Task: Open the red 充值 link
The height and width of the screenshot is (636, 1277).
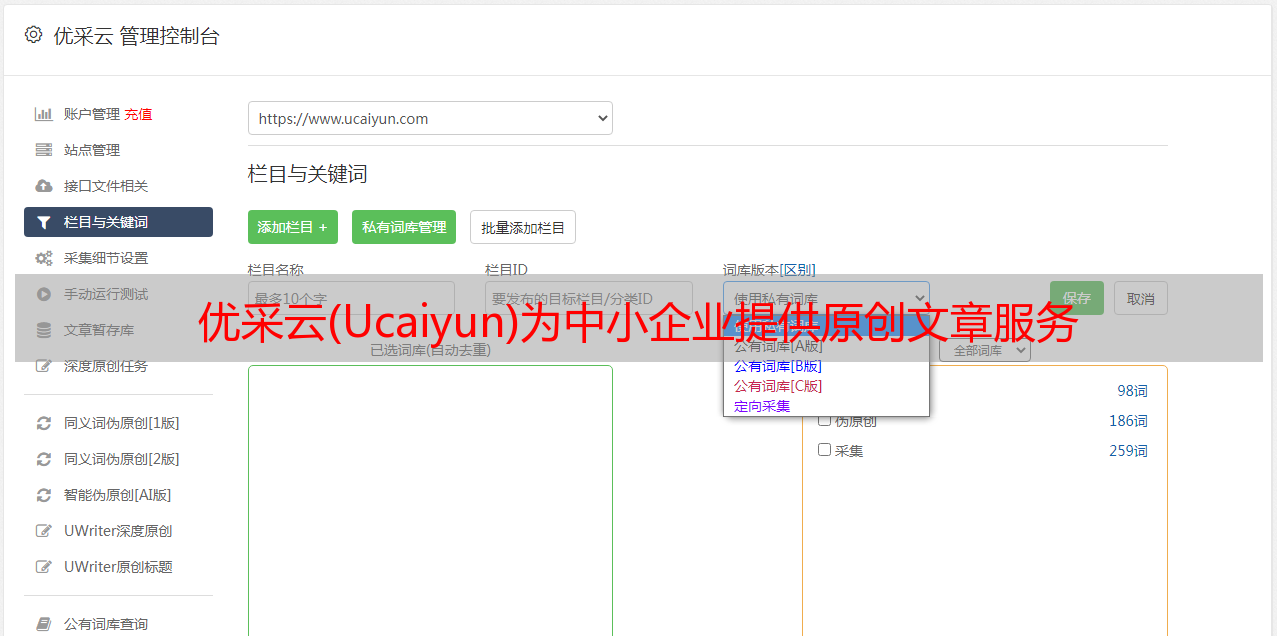Action: (138, 114)
